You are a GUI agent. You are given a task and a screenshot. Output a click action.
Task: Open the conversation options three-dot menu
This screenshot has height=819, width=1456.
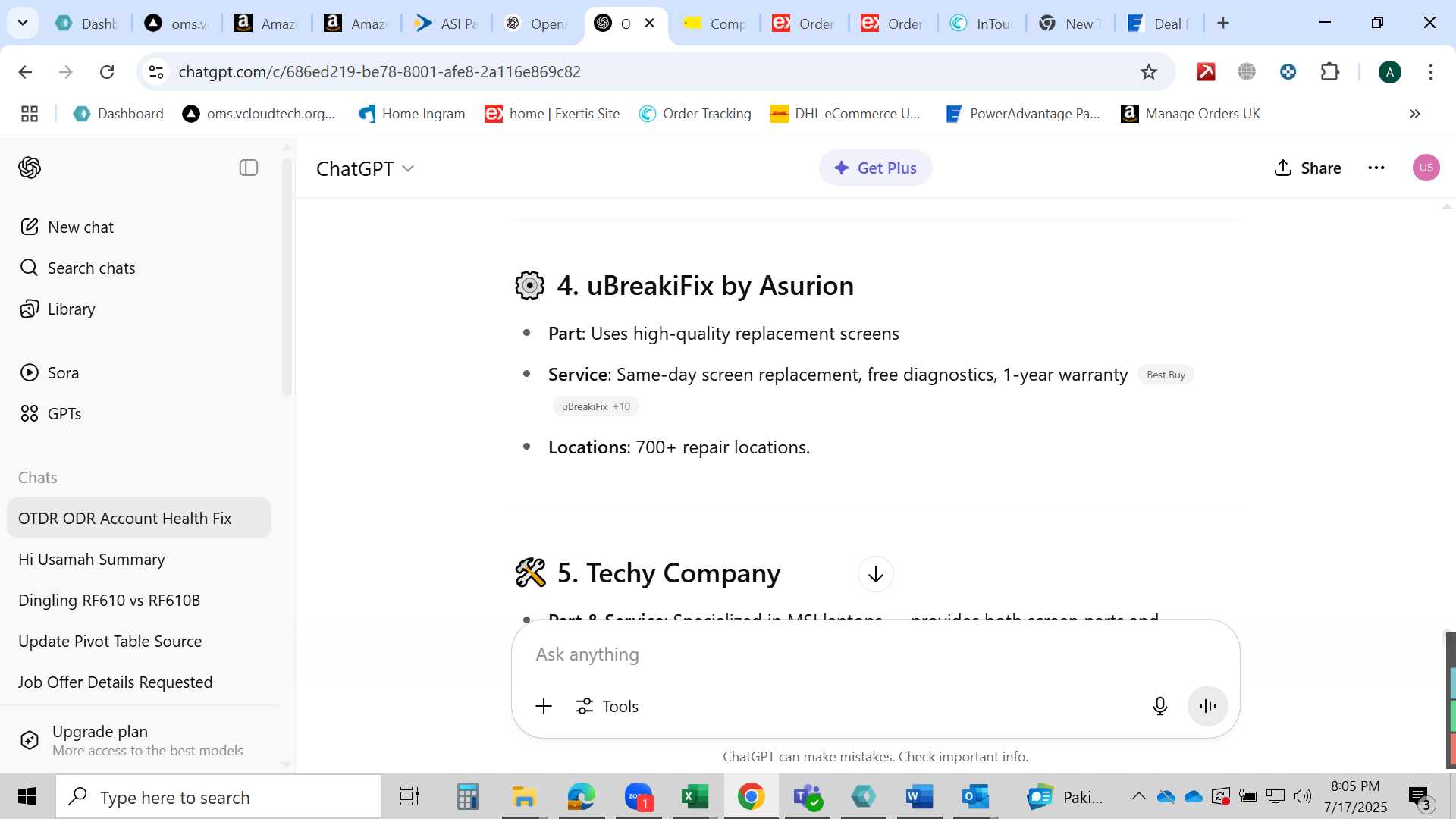click(1376, 168)
